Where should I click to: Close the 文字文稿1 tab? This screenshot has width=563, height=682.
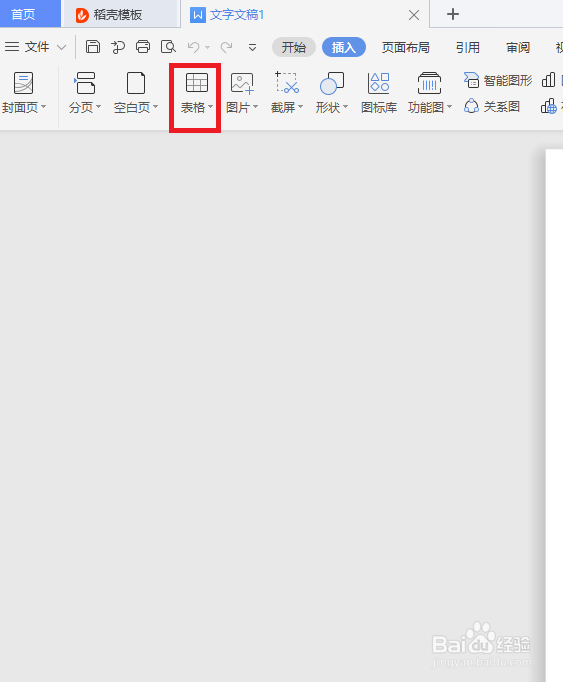[x=414, y=16]
